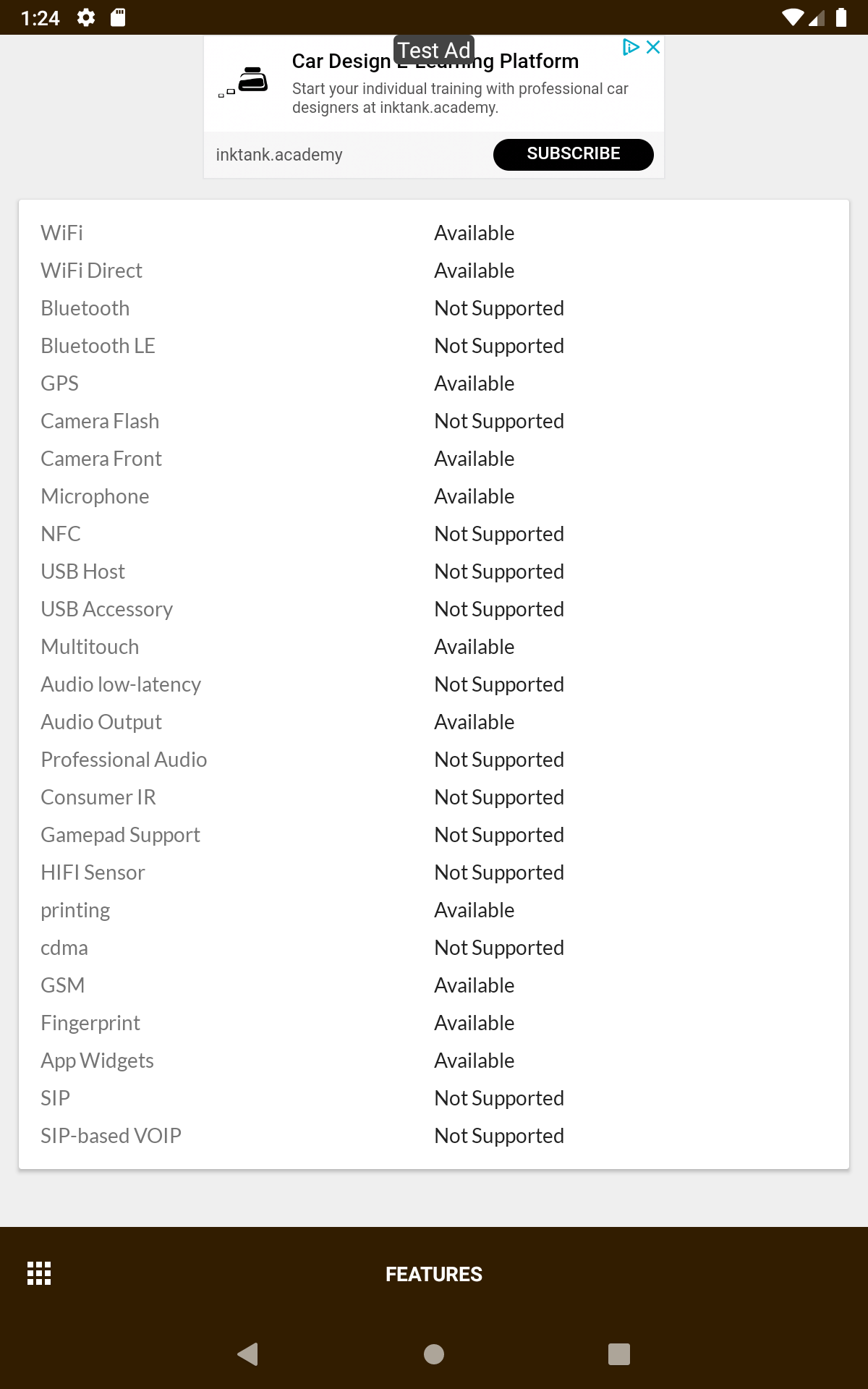
Task: Tap the Android home circle button
Action: (434, 1354)
